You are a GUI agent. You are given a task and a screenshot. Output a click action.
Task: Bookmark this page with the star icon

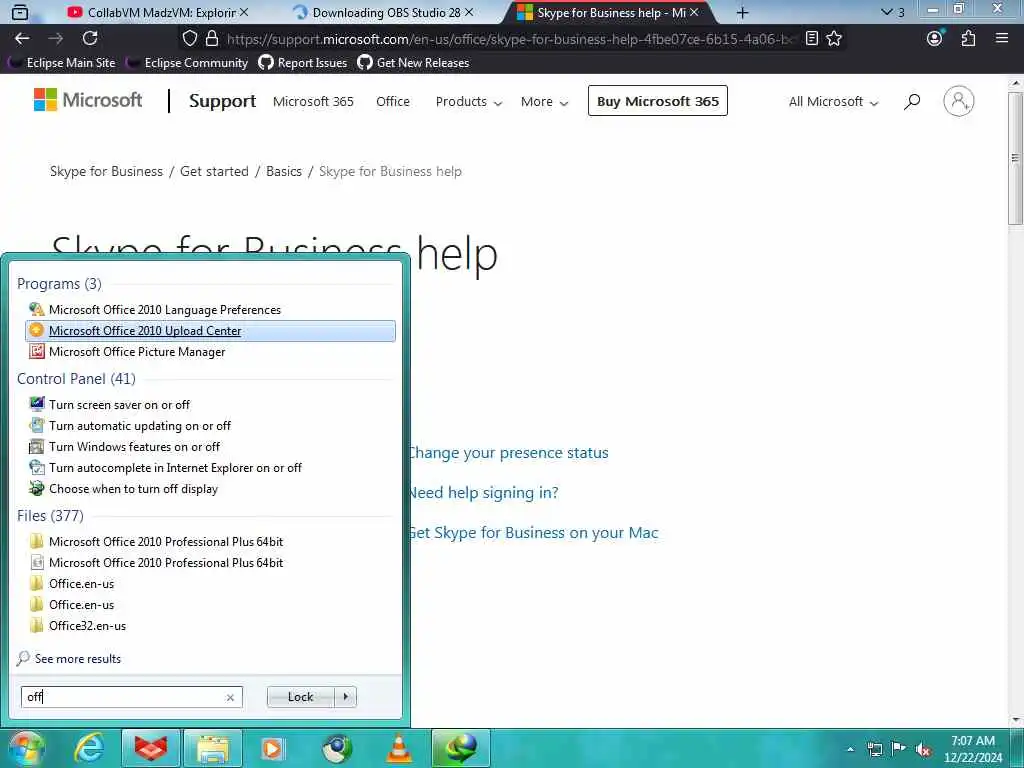(x=834, y=39)
